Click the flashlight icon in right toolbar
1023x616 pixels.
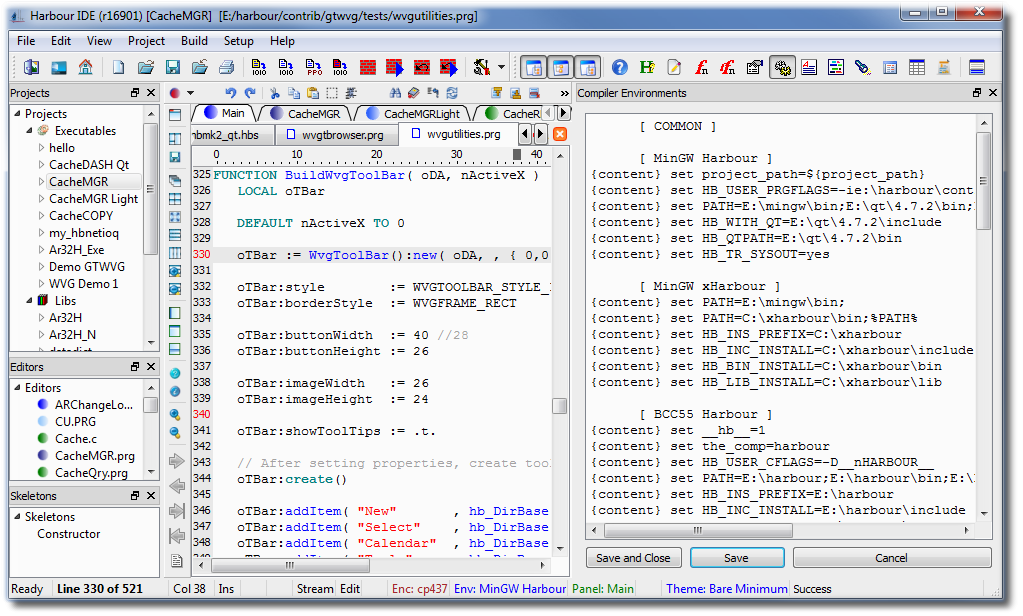[862, 68]
